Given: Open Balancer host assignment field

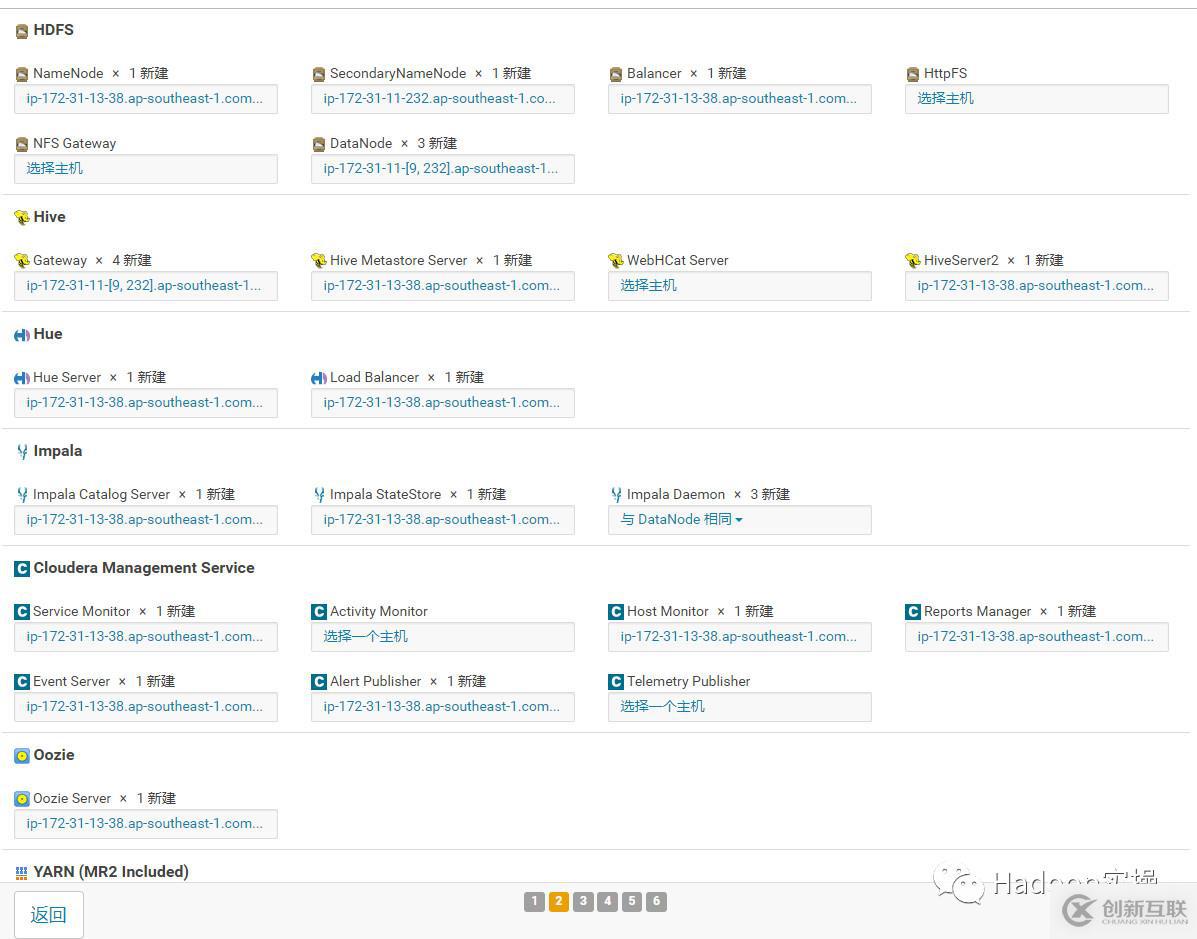Looking at the screenshot, I should pos(740,99).
